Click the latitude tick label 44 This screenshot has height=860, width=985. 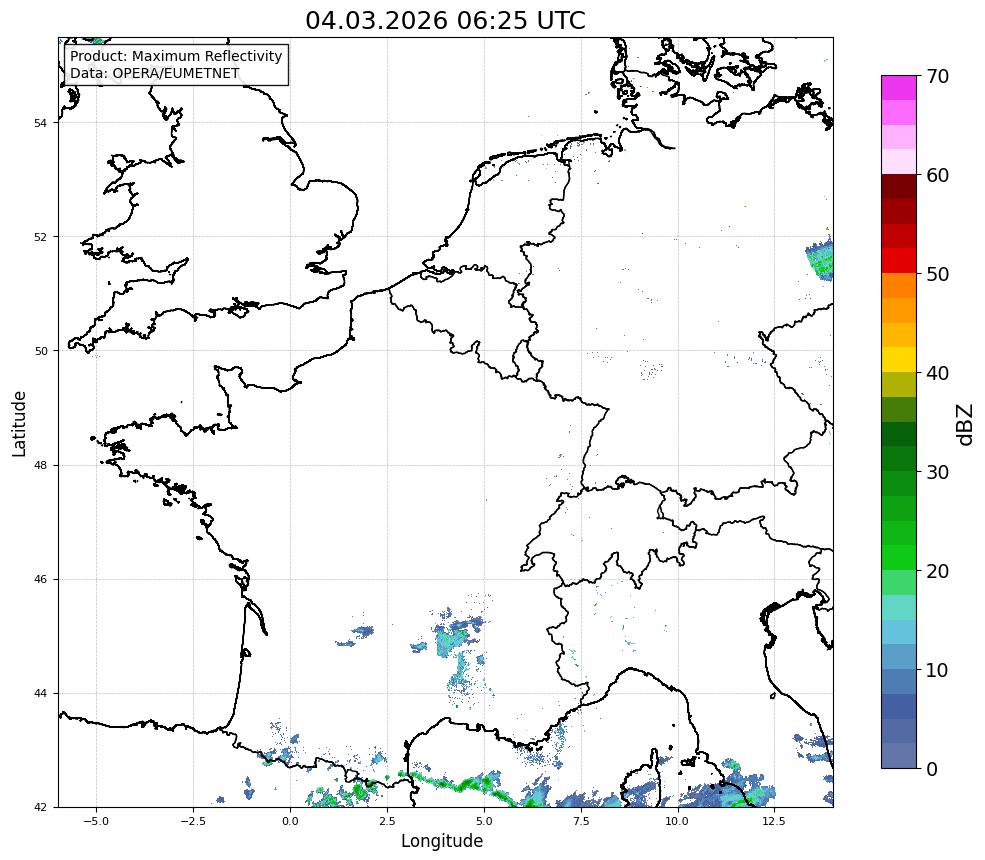tap(40, 694)
